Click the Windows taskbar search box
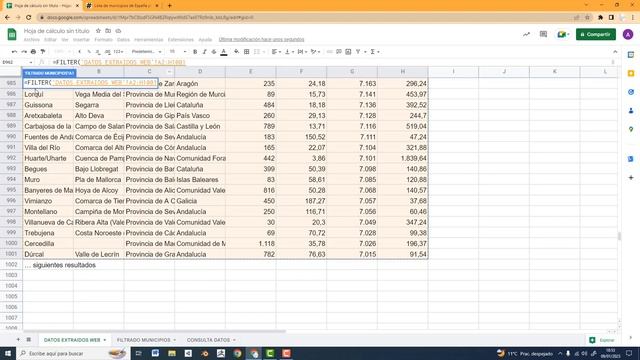This screenshot has height=360, width=640. click(73, 353)
